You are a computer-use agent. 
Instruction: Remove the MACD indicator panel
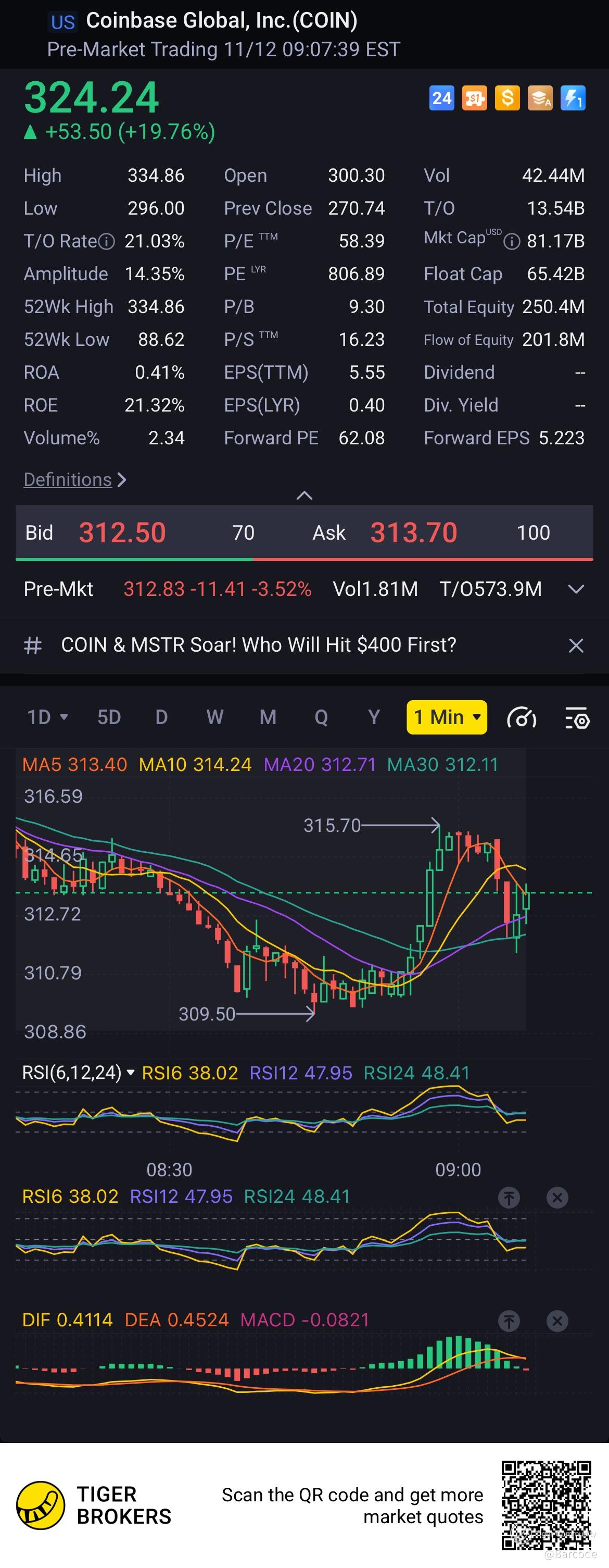click(556, 1321)
